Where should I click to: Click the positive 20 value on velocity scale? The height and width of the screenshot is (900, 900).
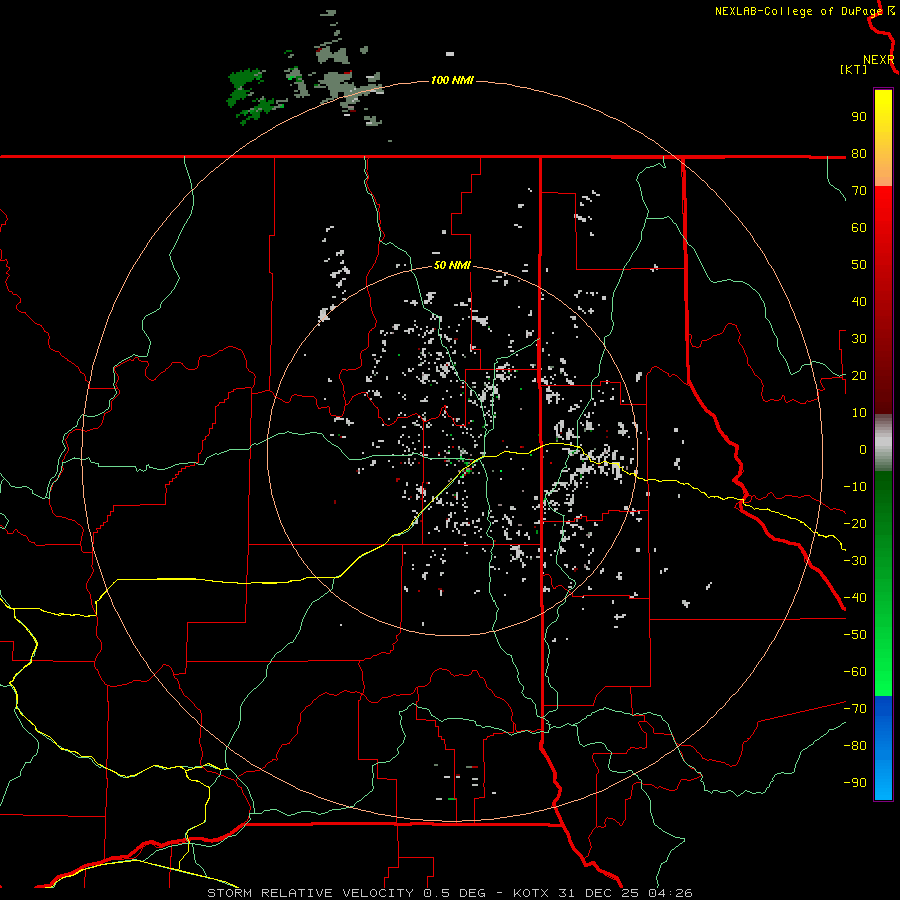859,376
